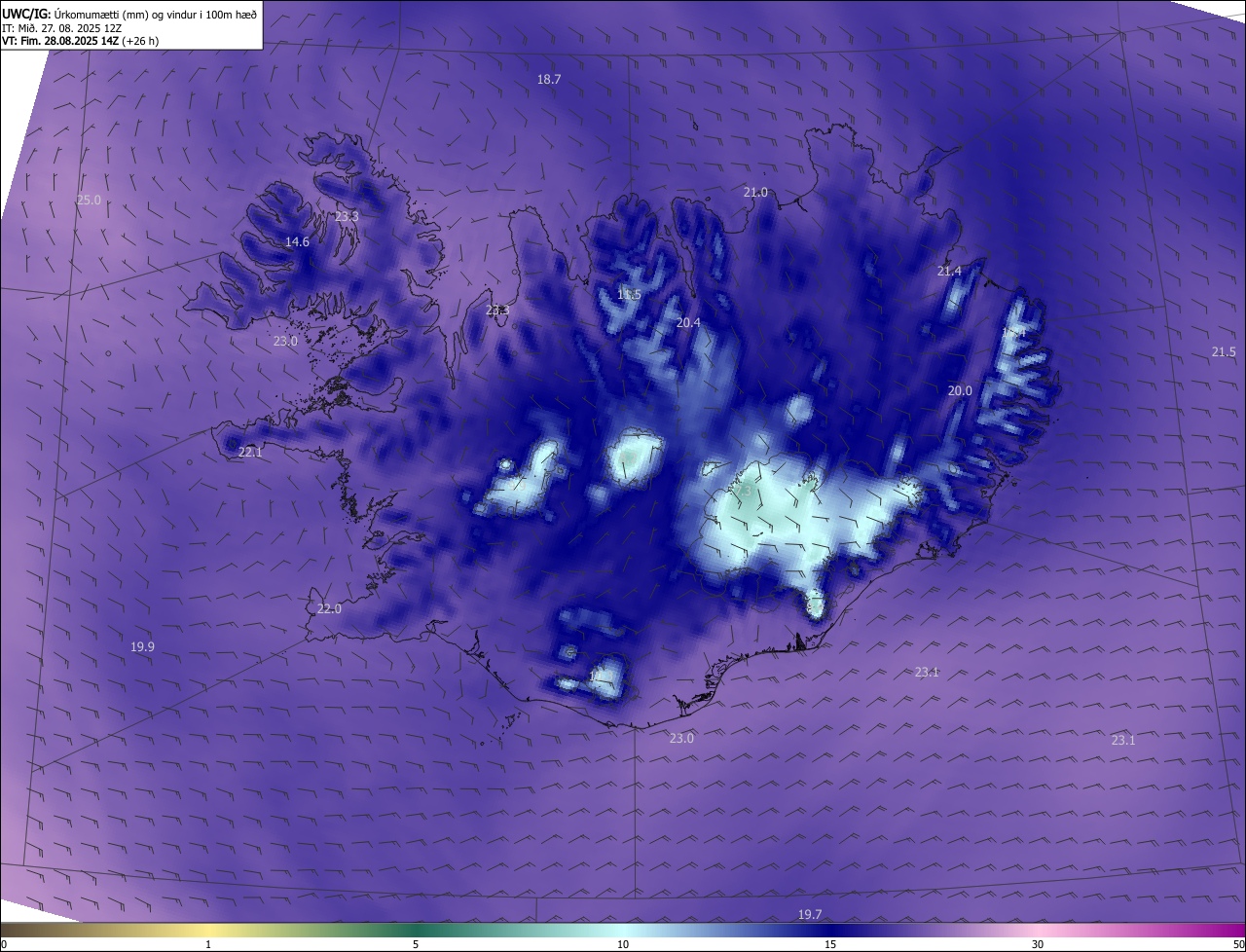Click the 0 tick on the color scale
The image size is (1246, 952).
point(4,944)
